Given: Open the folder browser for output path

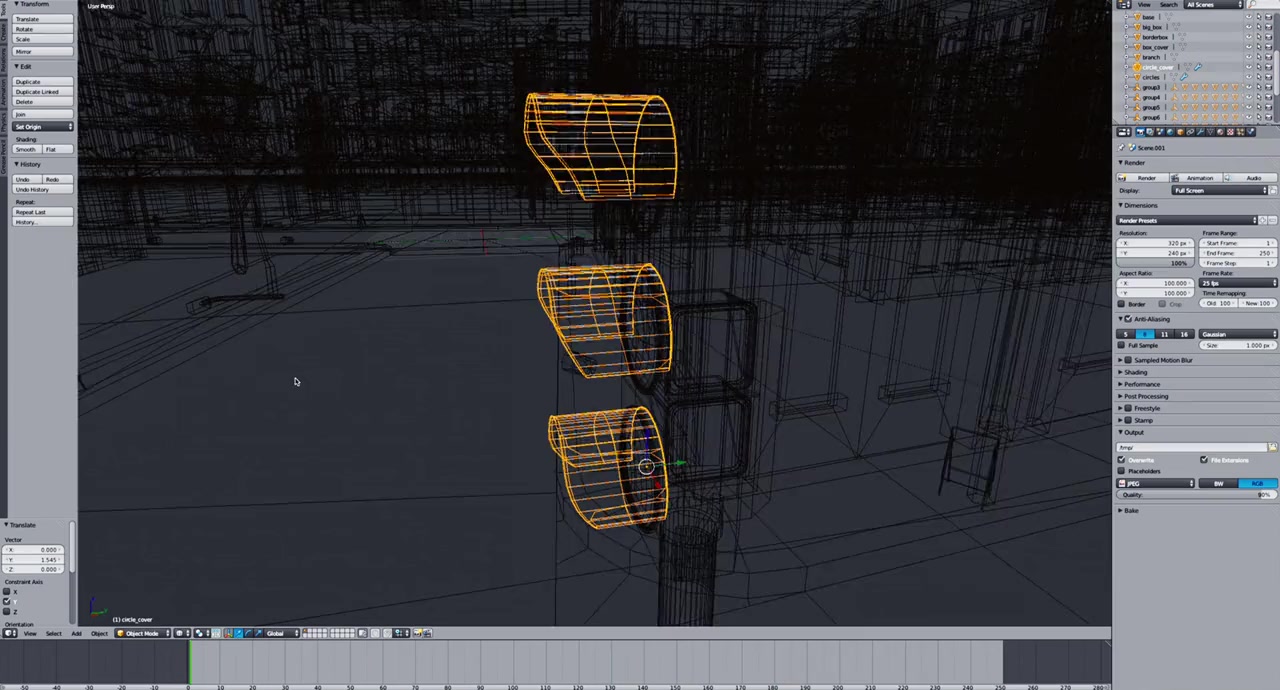Looking at the screenshot, I should [x=1272, y=448].
